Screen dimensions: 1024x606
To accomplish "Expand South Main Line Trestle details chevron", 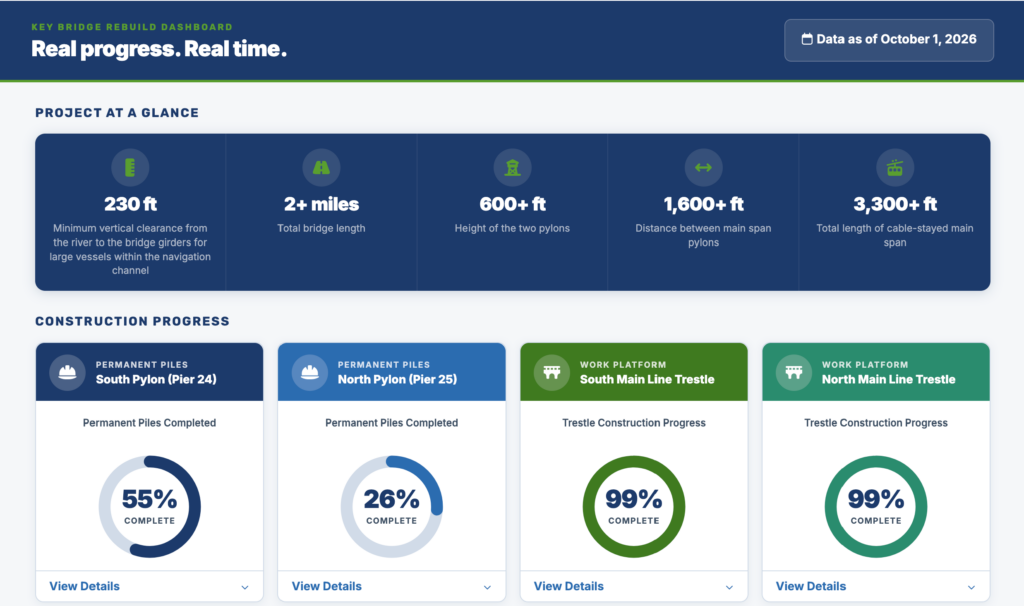I will pos(729,587).
